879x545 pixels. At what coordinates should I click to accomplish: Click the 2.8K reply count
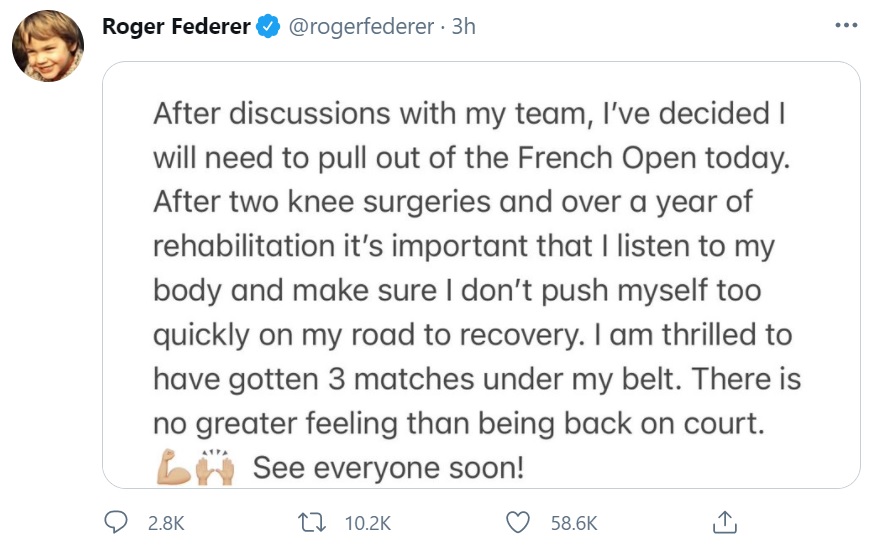(165, 522)
